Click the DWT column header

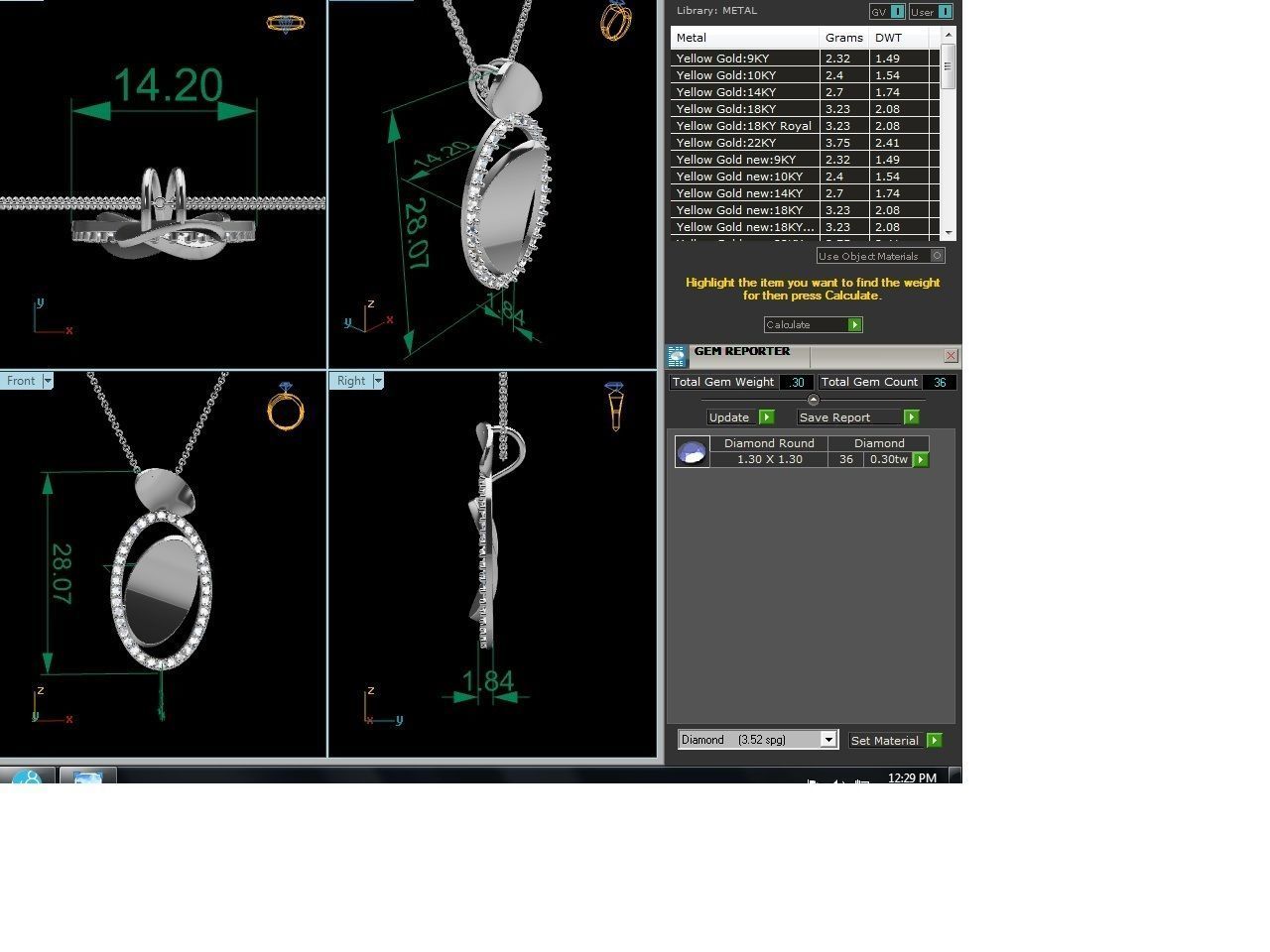[x=899, y=38]
